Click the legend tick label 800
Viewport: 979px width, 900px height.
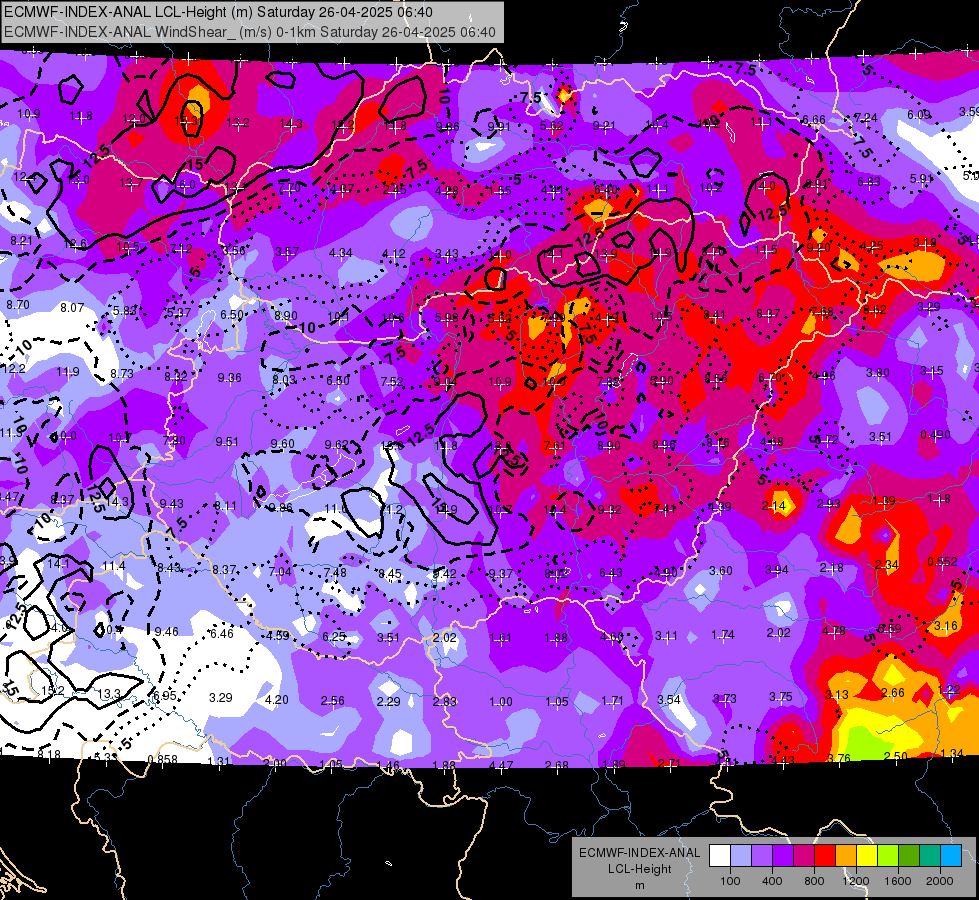[x=814, y=881]
